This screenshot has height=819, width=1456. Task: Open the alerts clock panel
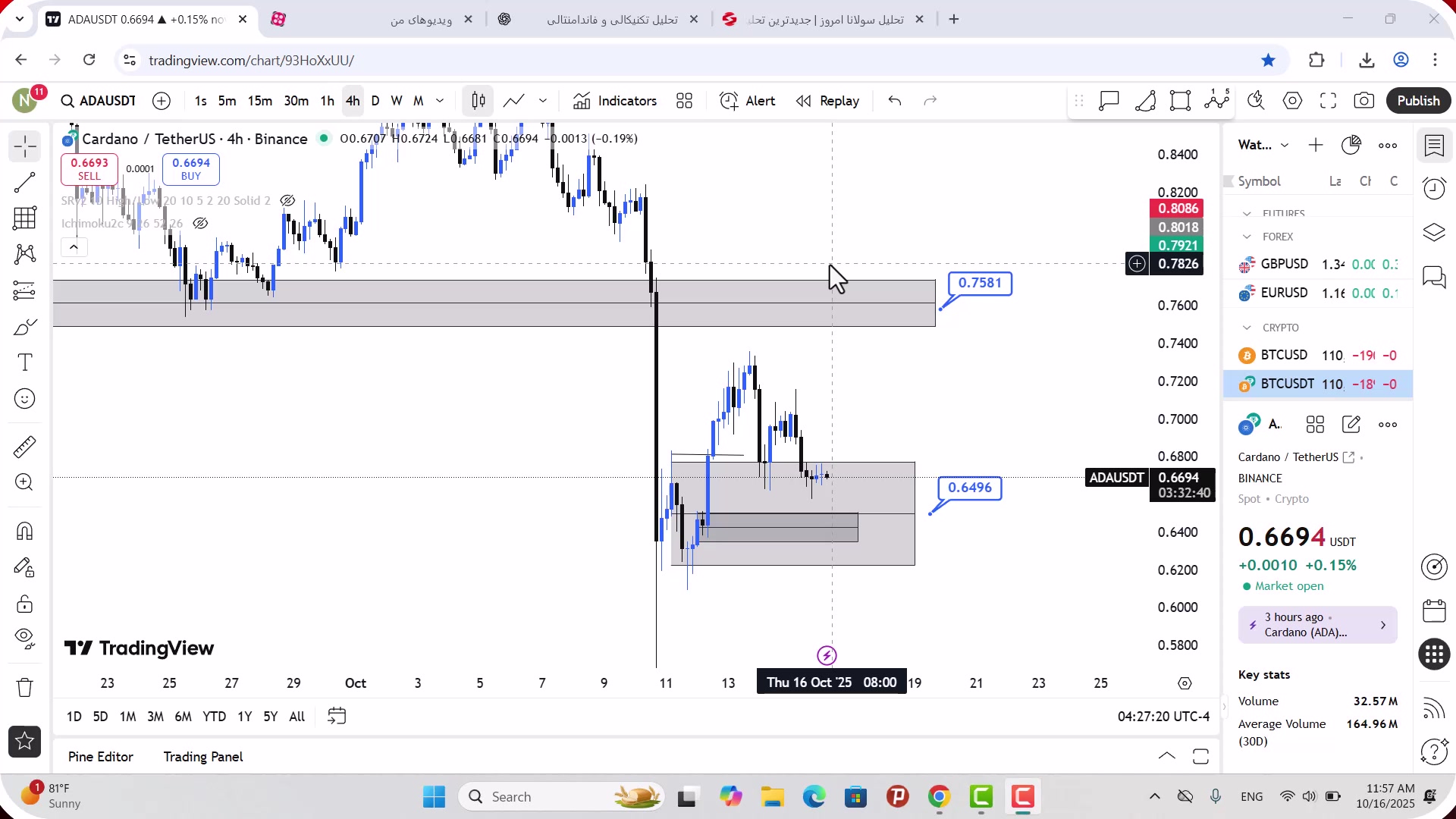1434,189
